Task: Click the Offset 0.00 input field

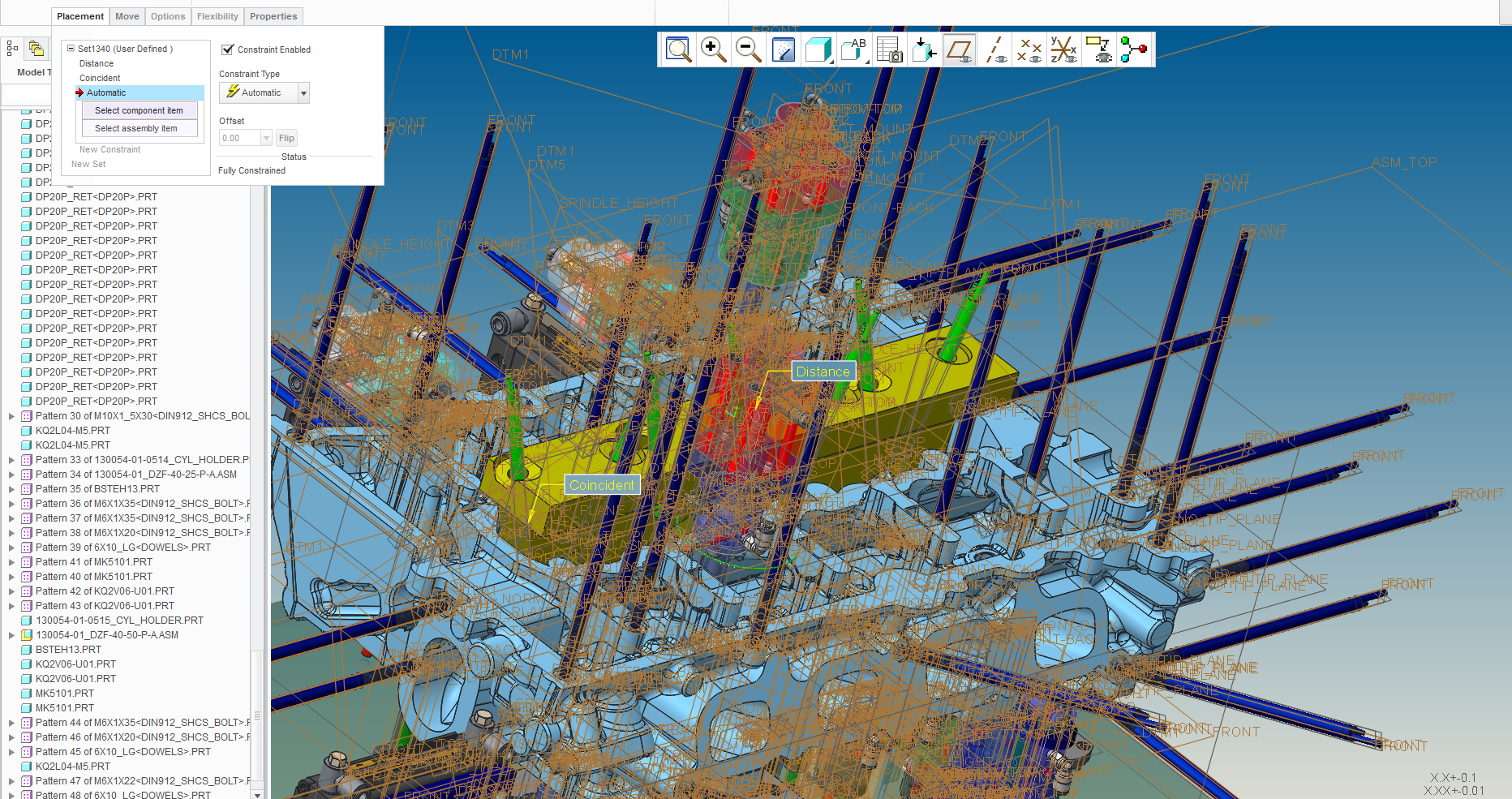Action: coord(240,138)
